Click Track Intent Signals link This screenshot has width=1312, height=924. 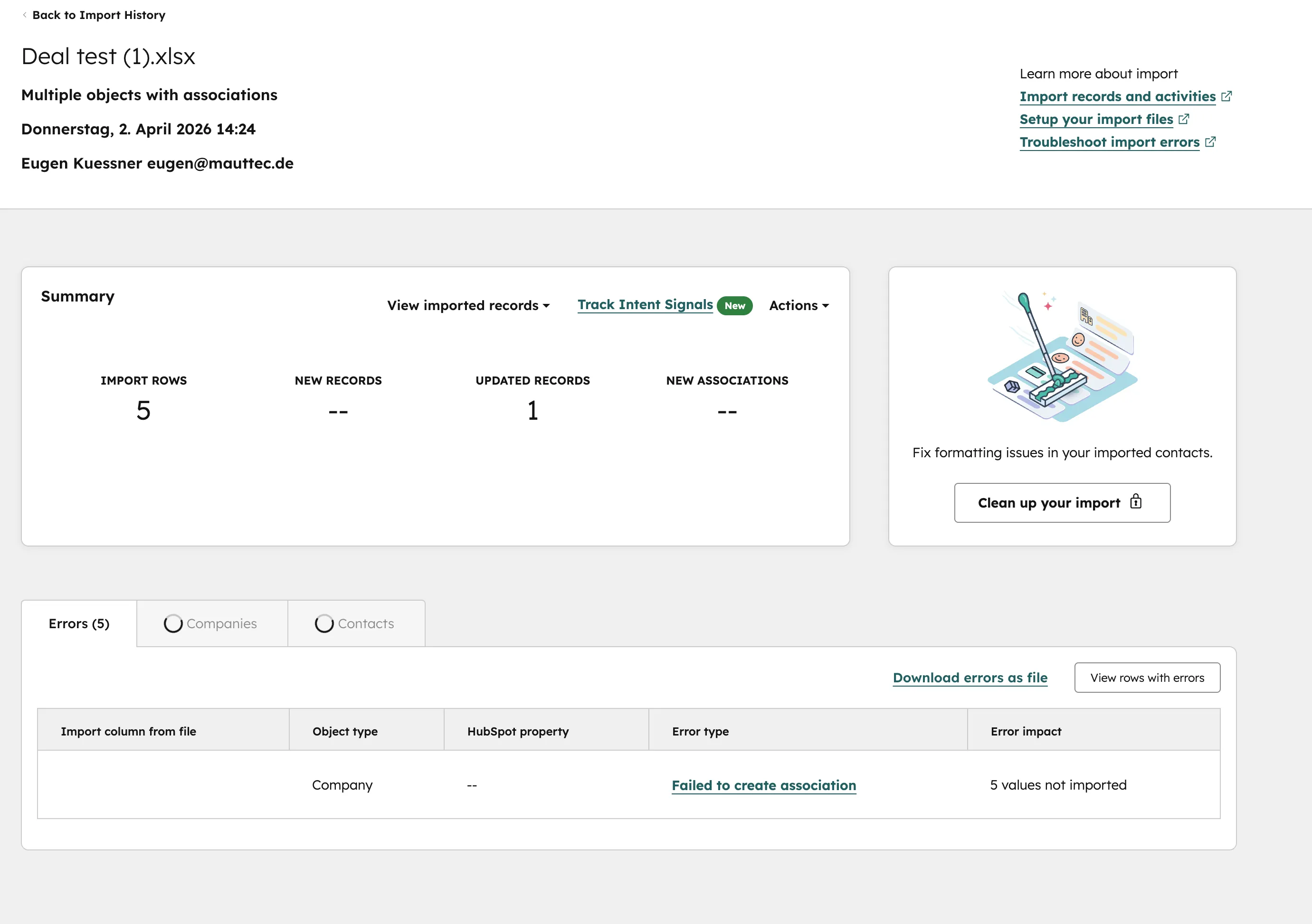645,305
